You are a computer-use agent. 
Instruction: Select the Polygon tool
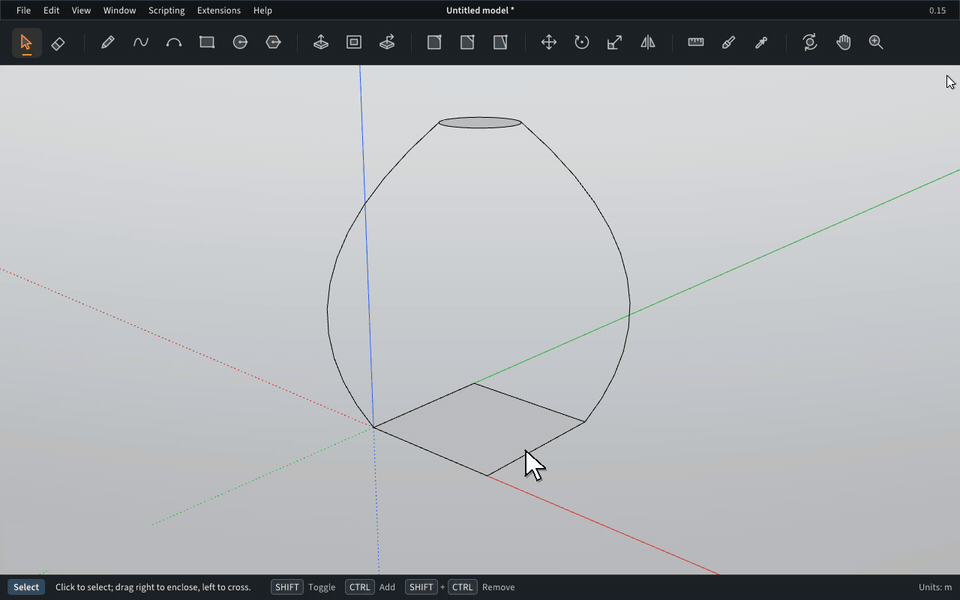273,42
